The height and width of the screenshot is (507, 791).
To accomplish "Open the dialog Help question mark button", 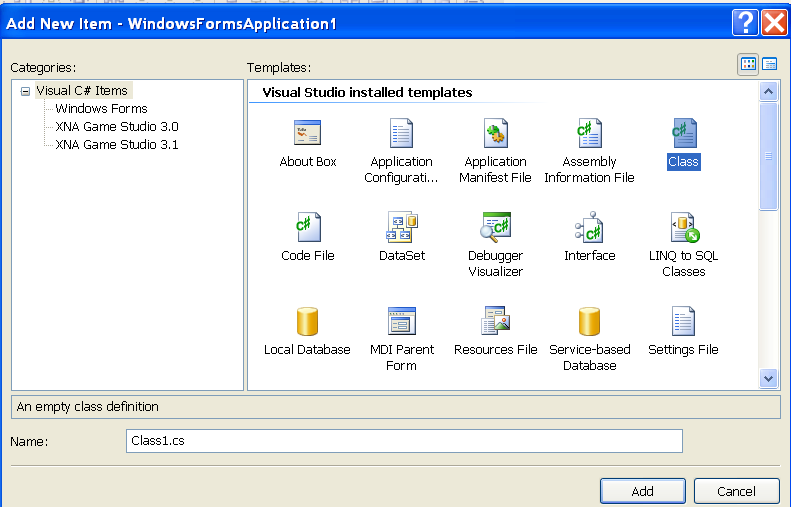I will tap(745, 22).
